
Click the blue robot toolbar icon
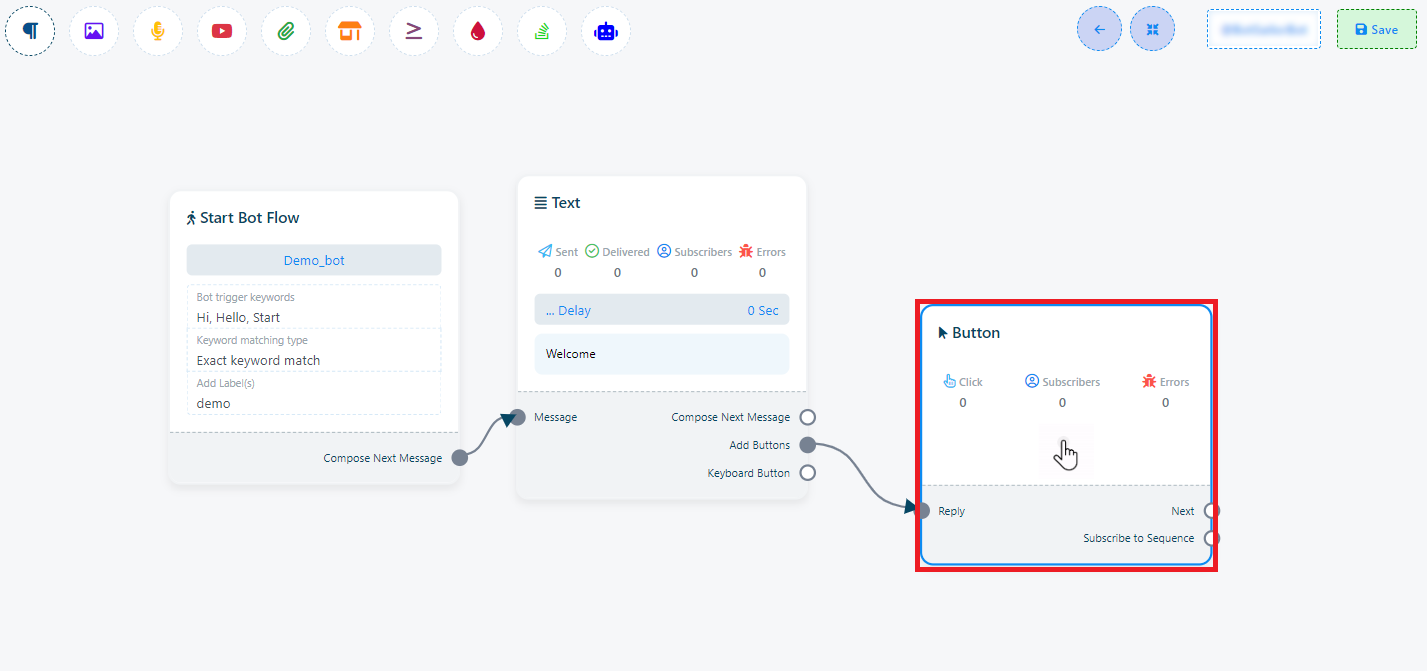pos(606,31)
